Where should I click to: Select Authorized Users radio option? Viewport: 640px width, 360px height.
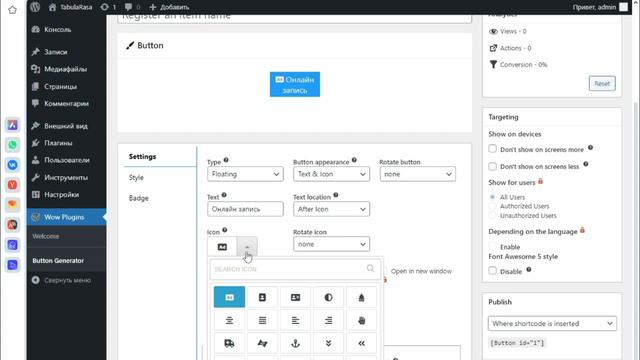pyautogui.click(x=492, y=206)
